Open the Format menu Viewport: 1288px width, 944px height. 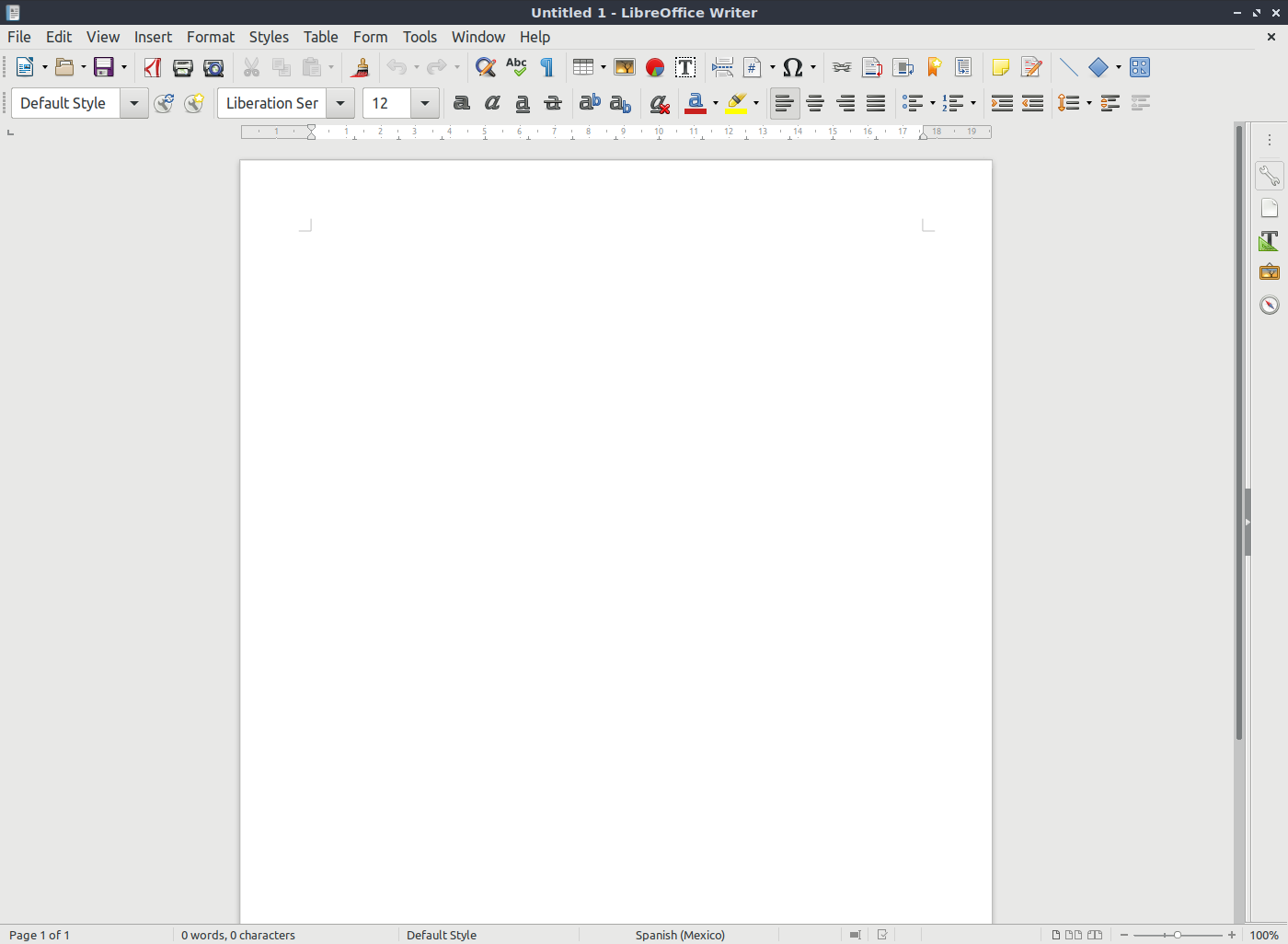click(211, 37)
